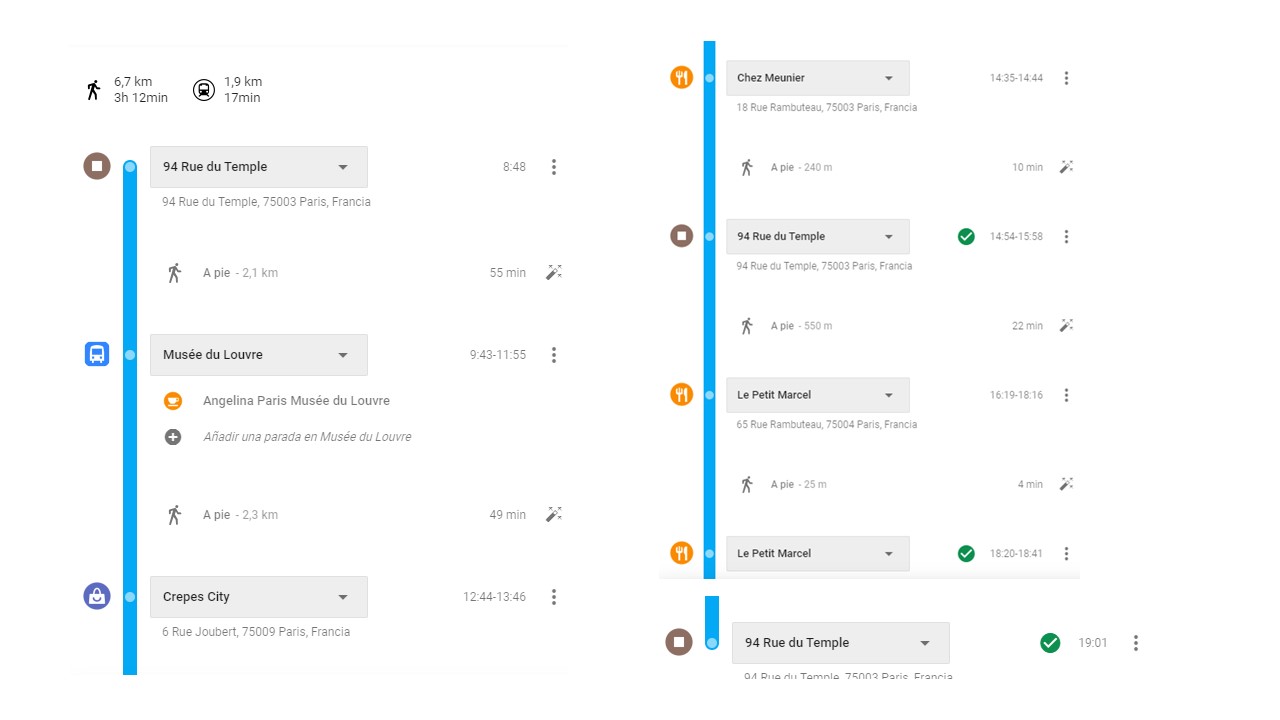Open the three-dot menu next to 16:19-18:16
The width and height of the screenshot is (1280, 720).
pos(1066,395)
